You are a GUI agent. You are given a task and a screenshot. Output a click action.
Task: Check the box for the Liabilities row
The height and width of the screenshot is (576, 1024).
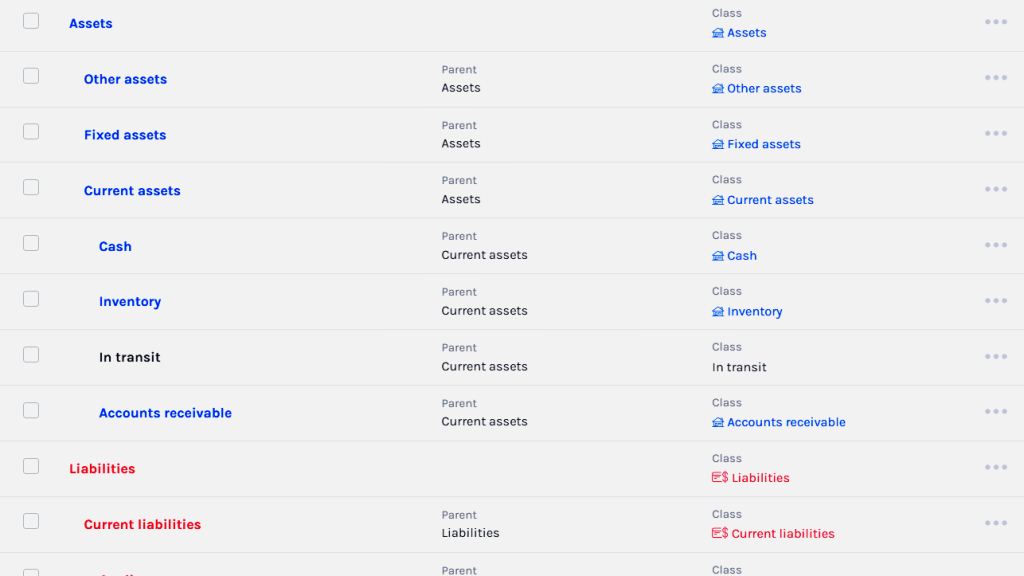click(x=31, y=466)
